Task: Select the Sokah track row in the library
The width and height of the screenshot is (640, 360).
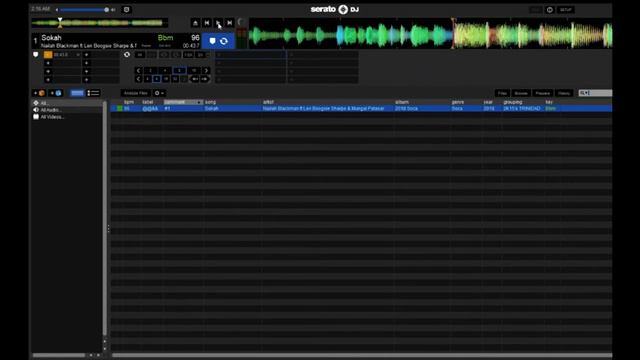Action: pyautogui.click(x=361, y=109)
